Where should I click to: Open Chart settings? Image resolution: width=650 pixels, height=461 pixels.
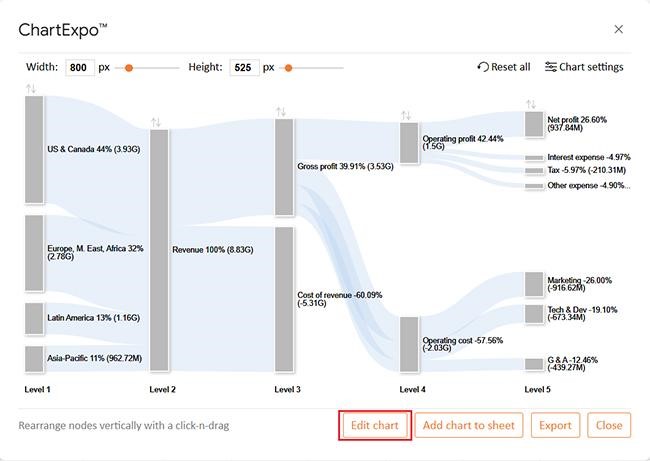pyautogui.click(x=584, y=67)
